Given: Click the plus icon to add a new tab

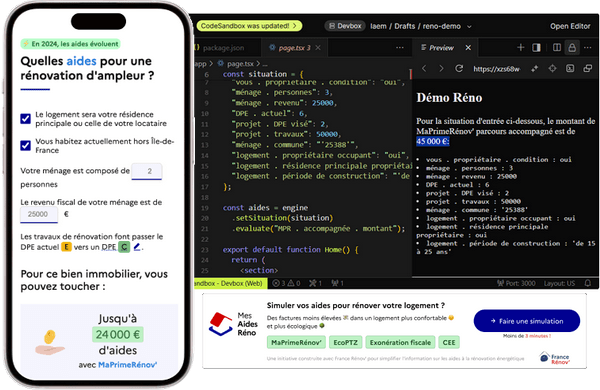Looking at the screenshot, I should coord(520,47).
